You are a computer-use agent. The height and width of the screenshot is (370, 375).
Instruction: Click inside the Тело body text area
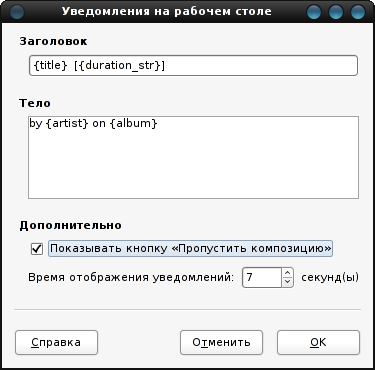(x=193, y=157)
